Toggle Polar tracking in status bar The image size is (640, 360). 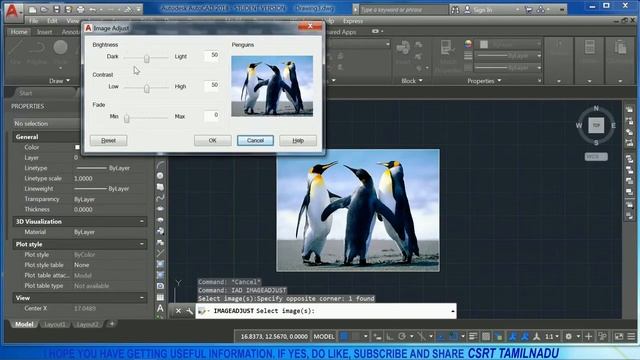click(402, 336)
